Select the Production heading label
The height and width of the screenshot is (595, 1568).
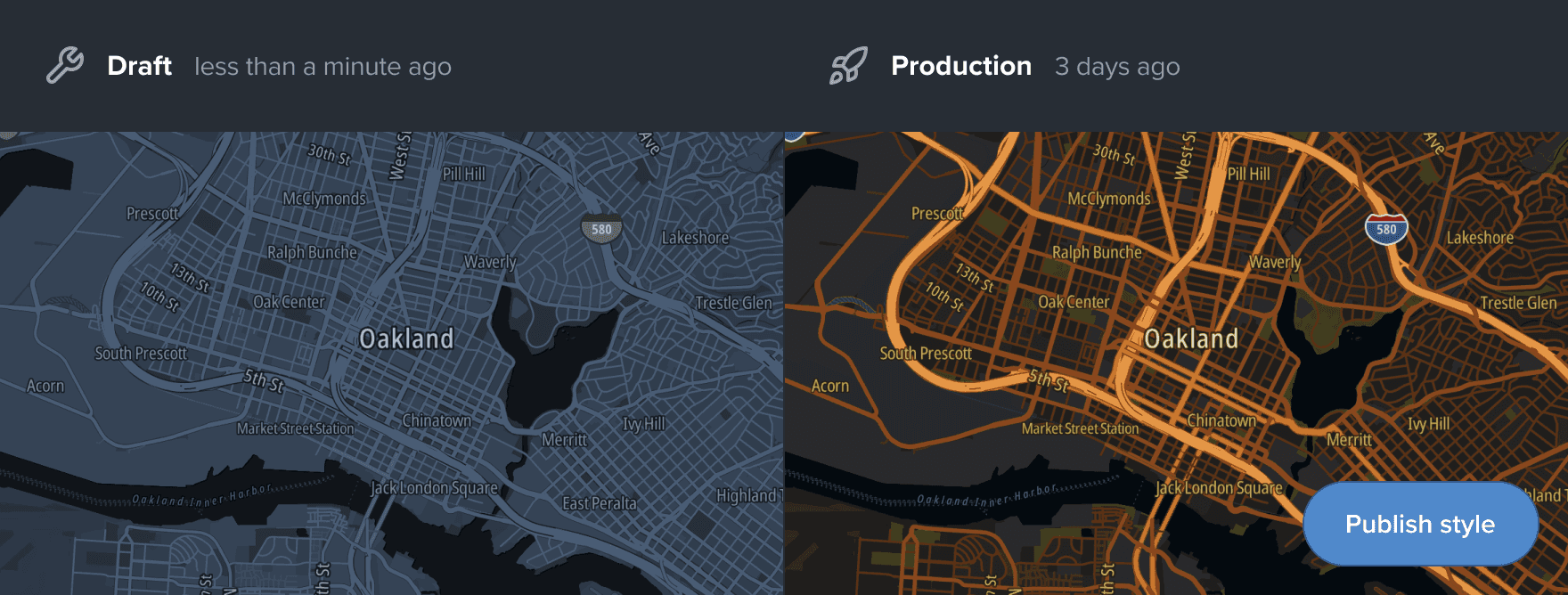pyautogui.click(x=961, y=66)
